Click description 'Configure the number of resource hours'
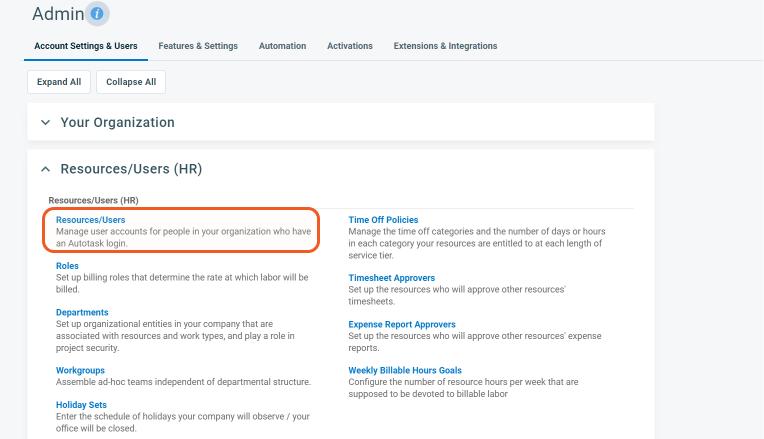This screenshot has width=764, height=439. coord(463,388)
